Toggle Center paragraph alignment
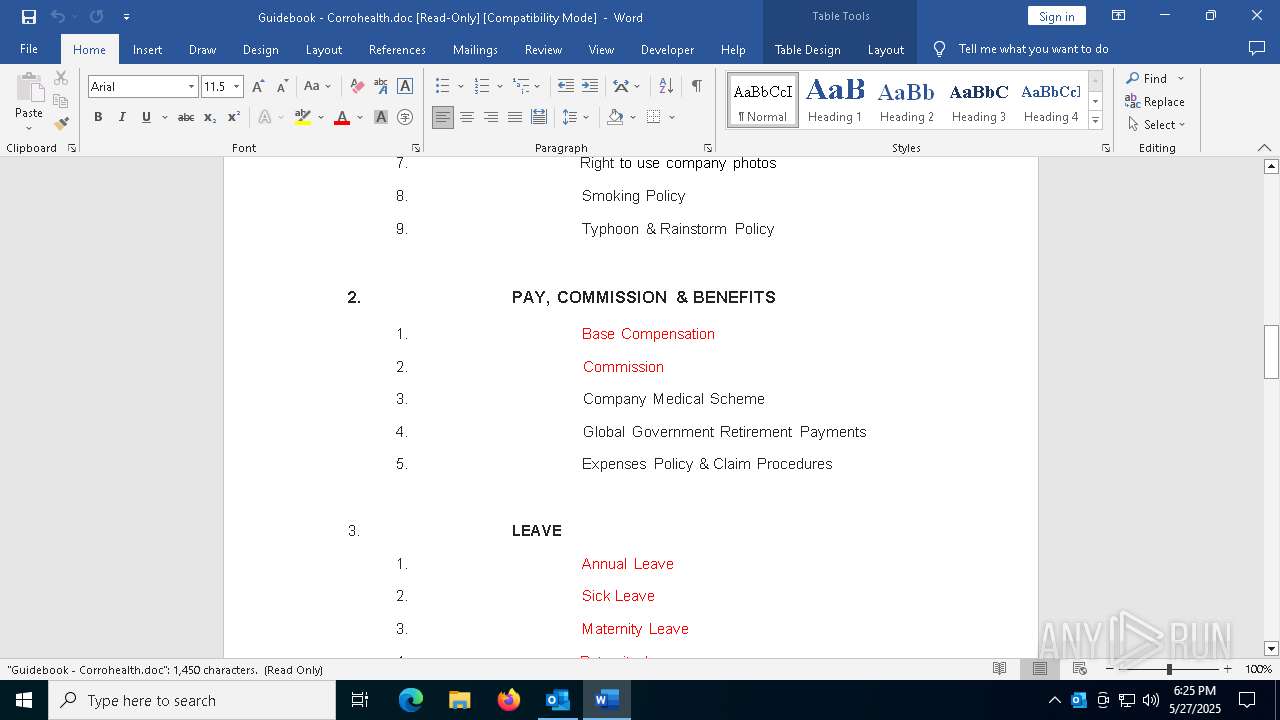Viewport: 1280px width, 720px height. click(467, 117)
